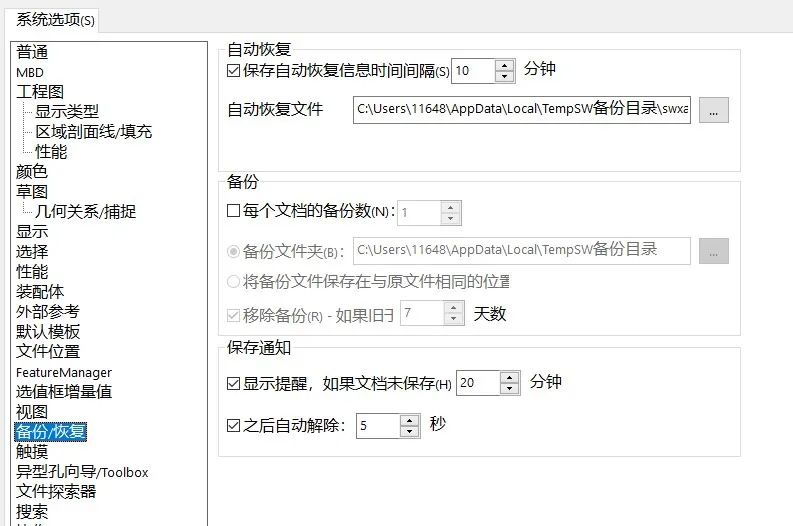The image size is (793, 526).
Task: Decrease the auto-dismiss seconds spinner
Action: pos(410,432)
